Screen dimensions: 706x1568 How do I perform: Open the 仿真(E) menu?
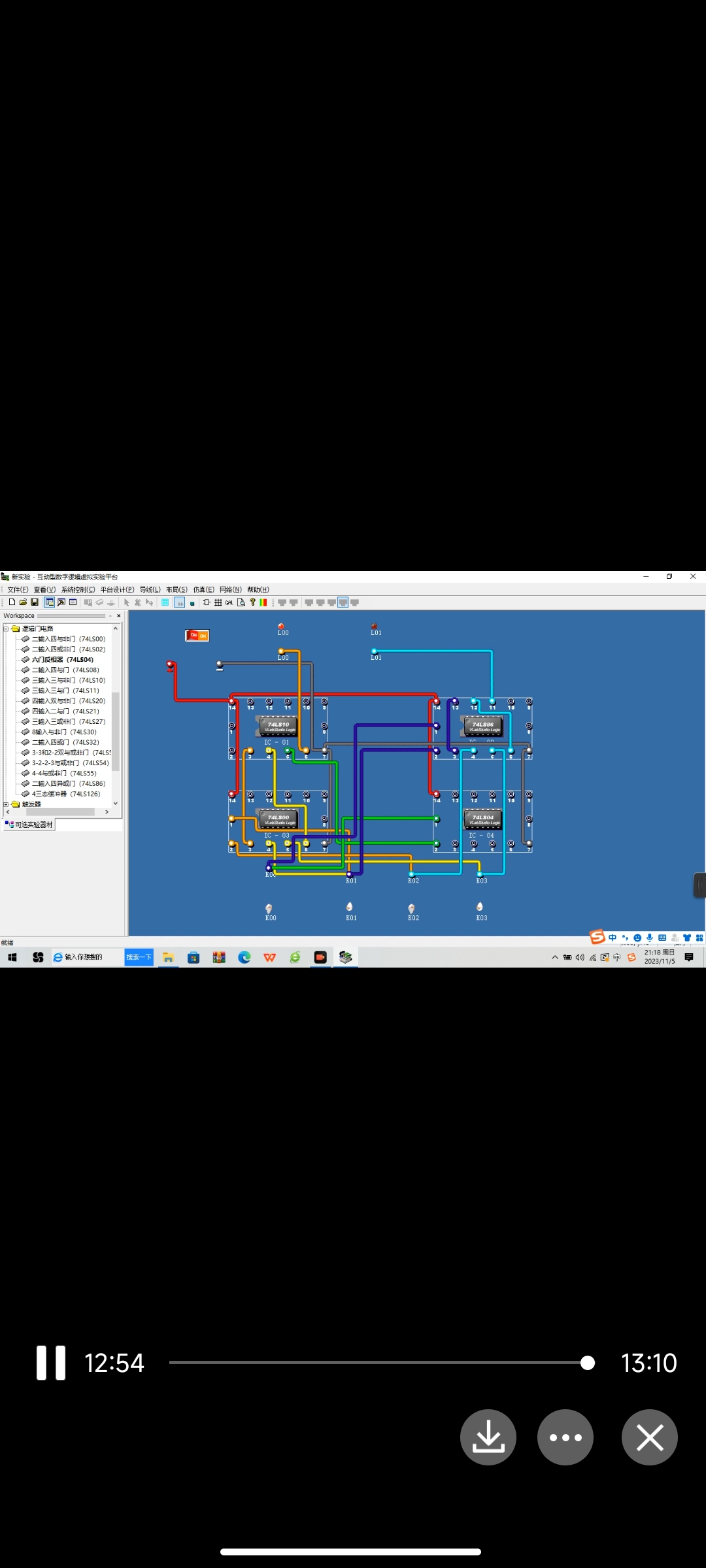[203, 589]
